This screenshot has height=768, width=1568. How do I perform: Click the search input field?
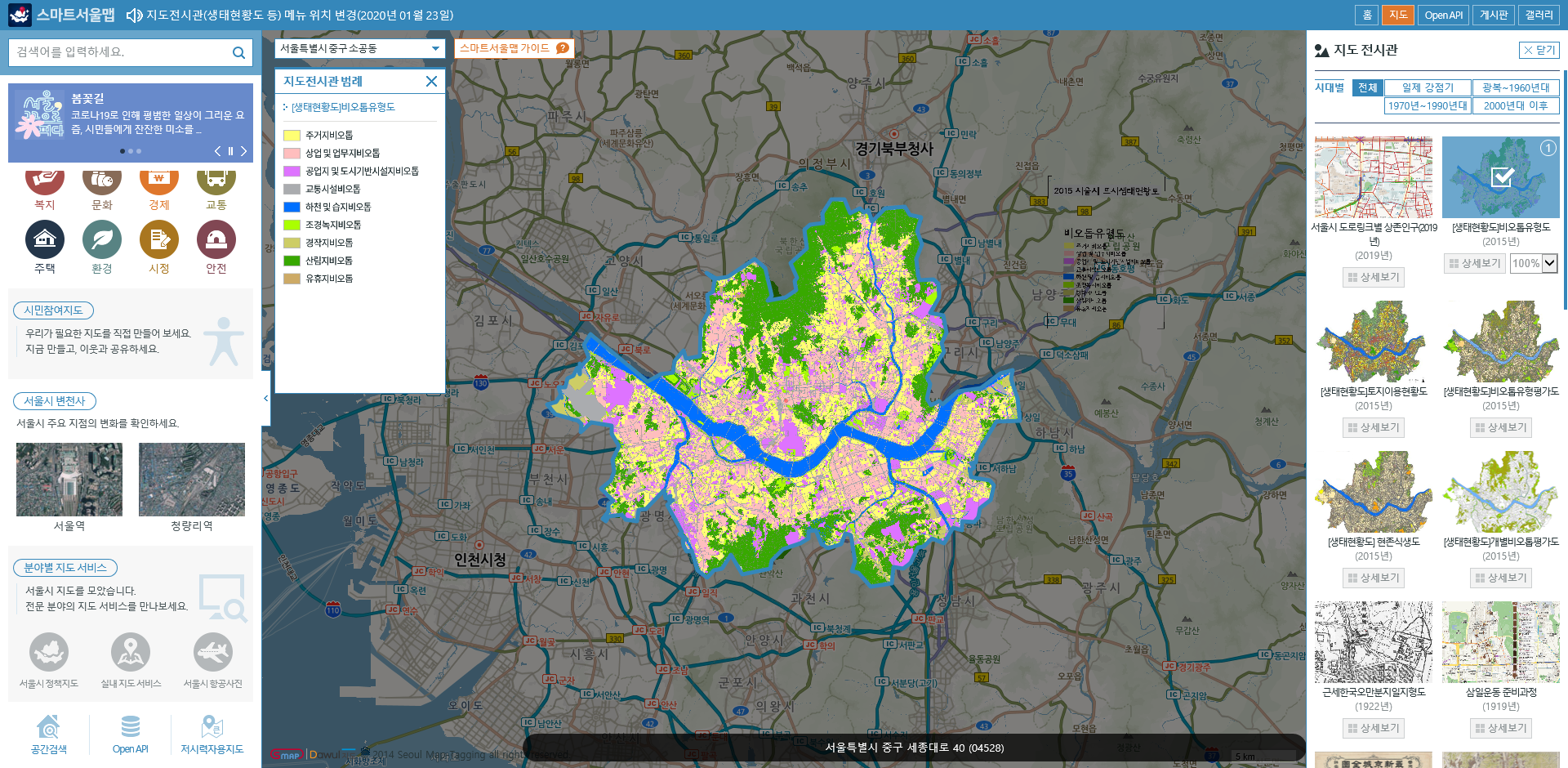click(120, 52)
